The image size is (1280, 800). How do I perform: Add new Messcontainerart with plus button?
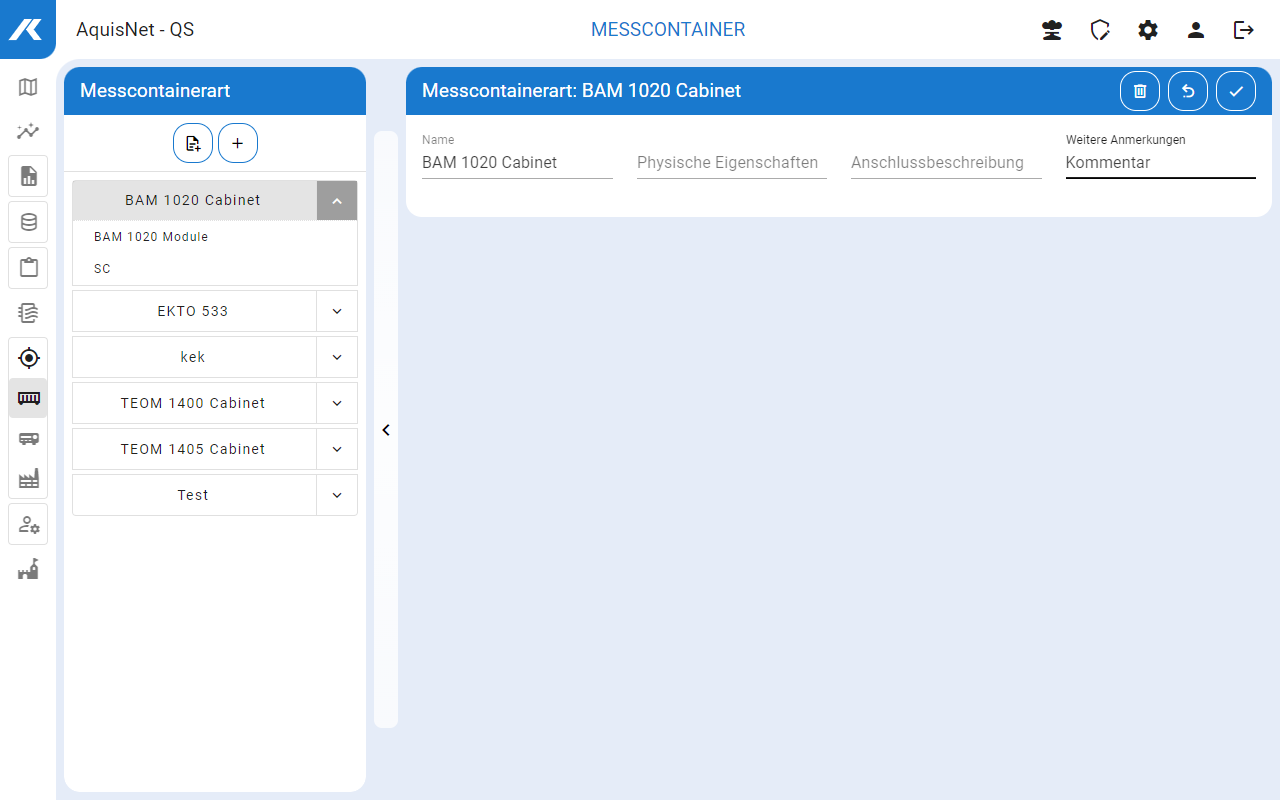(238, 143)
